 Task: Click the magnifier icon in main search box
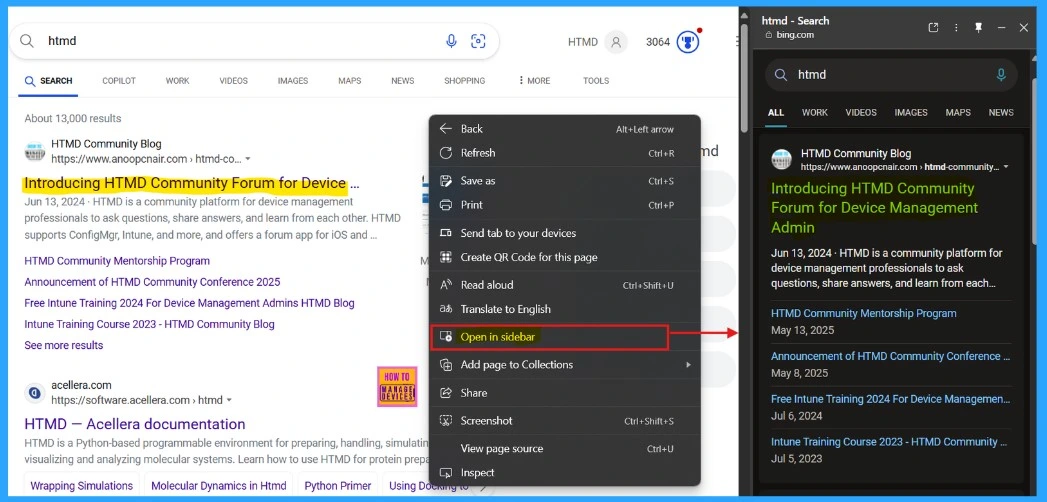[x=27, y=41]
